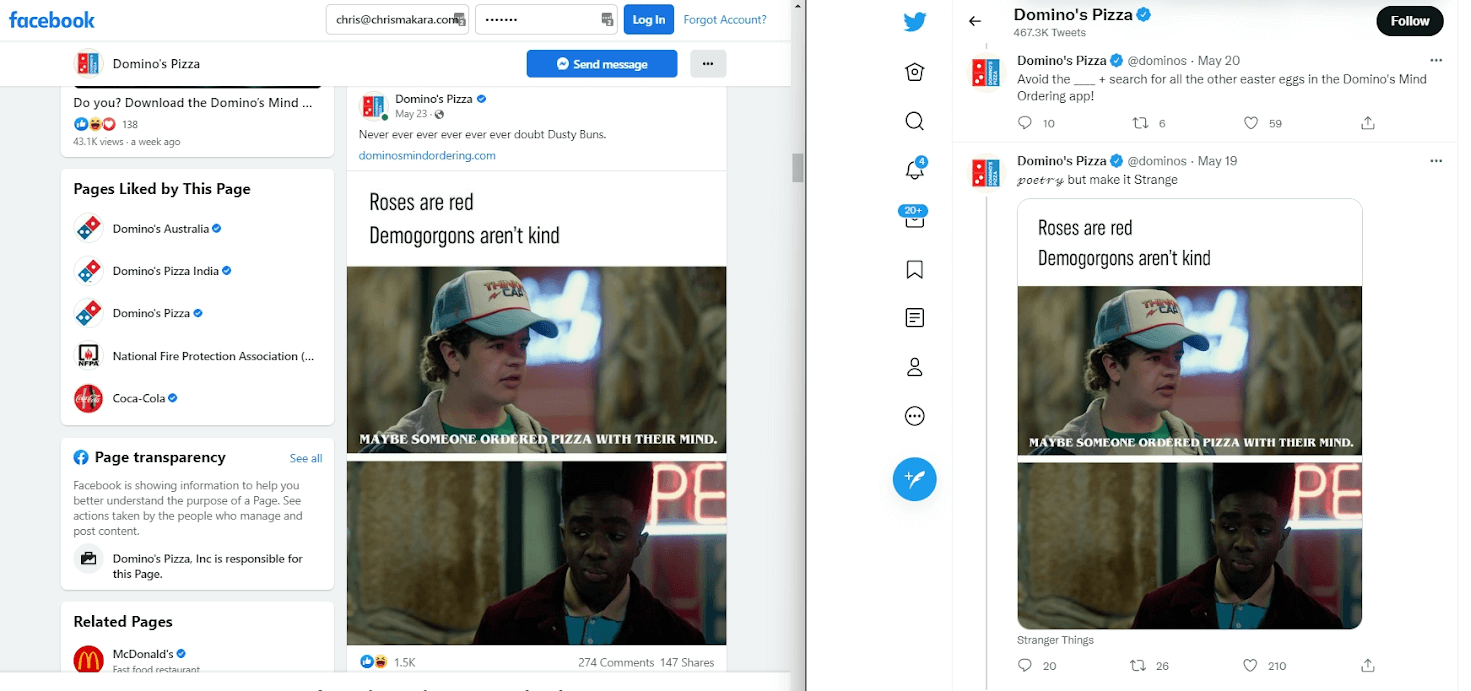The width and height of the screenshot is (1471, 691).
Task: Open the Twitter Lists icon
Action: coord(914,318)
